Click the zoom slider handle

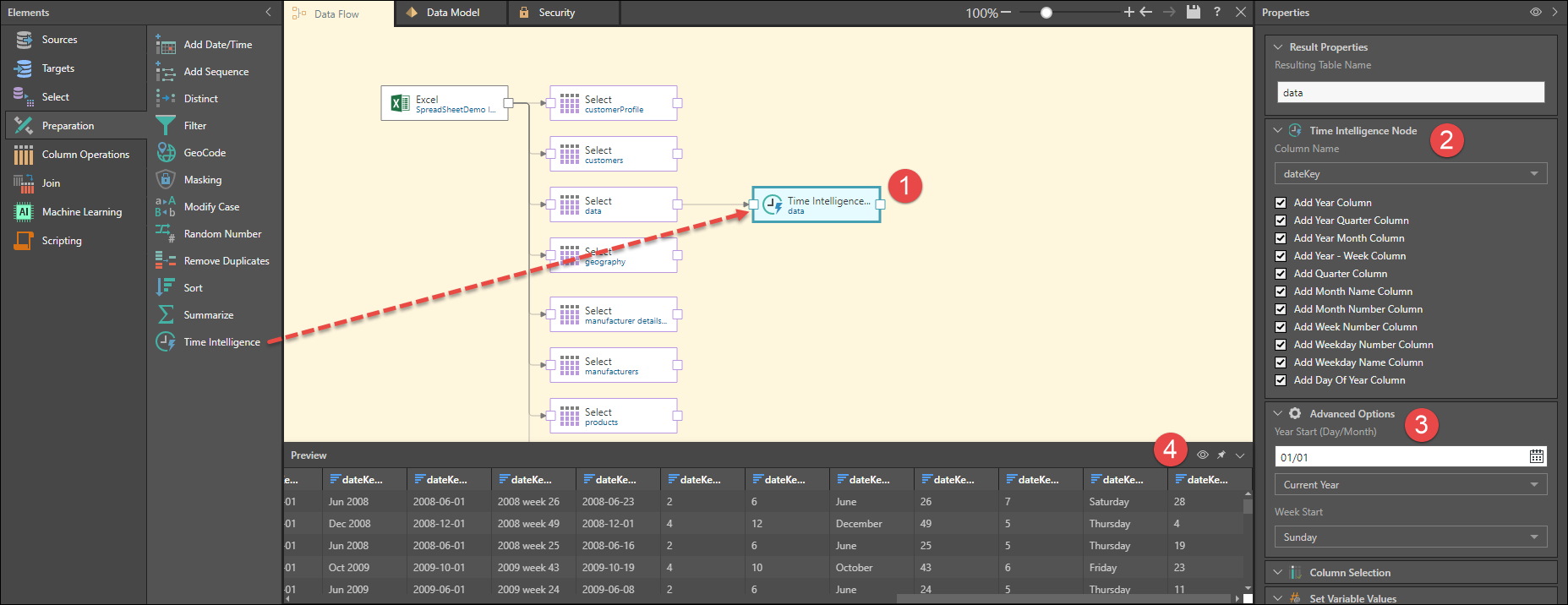point(1046,13)
